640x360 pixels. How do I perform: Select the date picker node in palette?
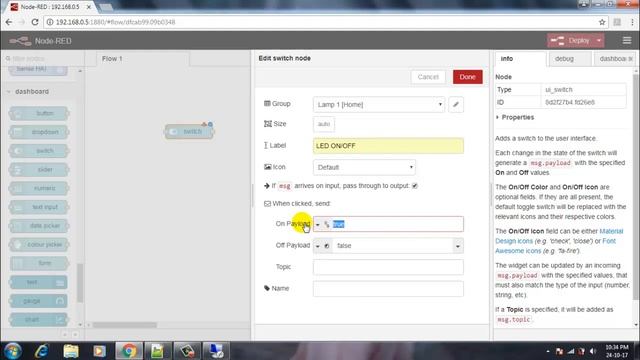click(x=39, y=226)
